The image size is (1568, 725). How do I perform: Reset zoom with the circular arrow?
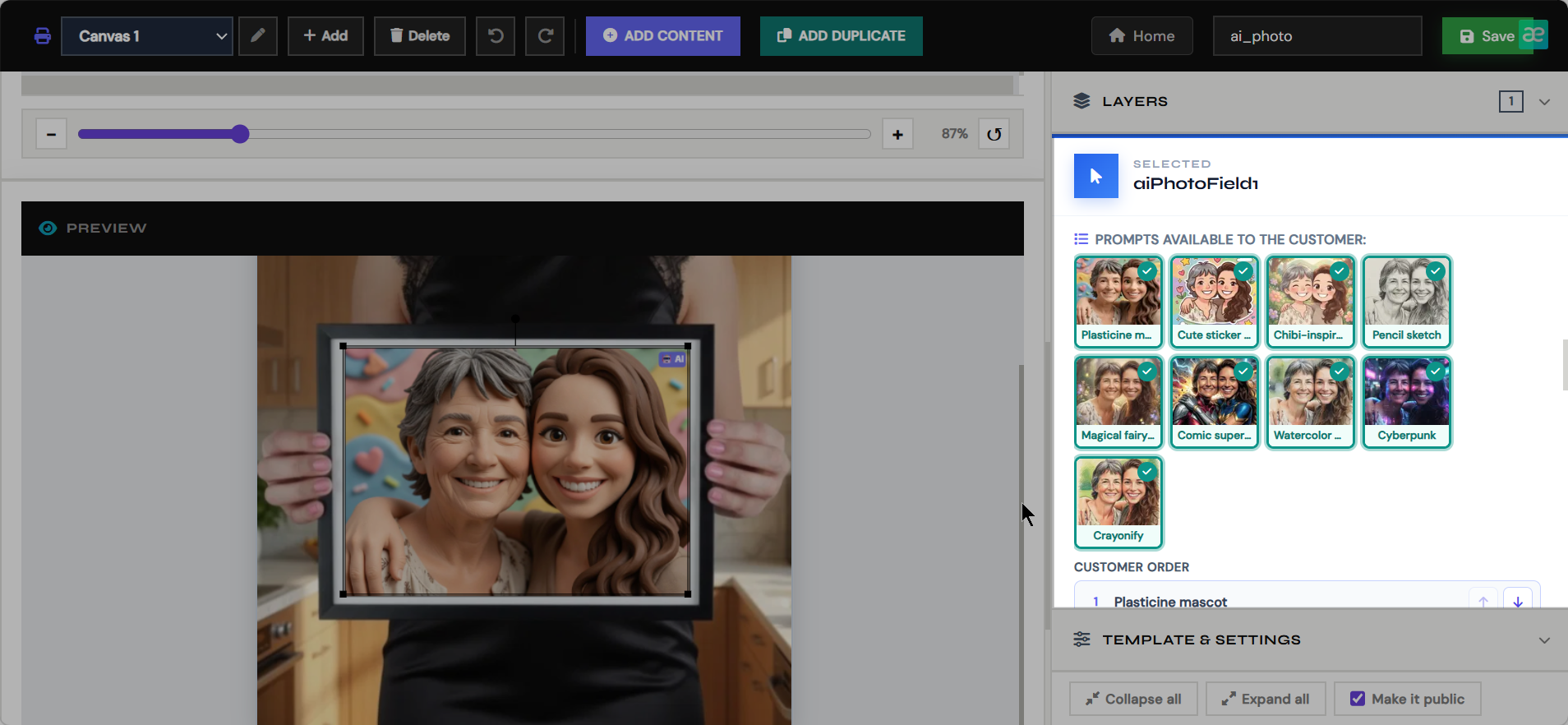[994, 134]
